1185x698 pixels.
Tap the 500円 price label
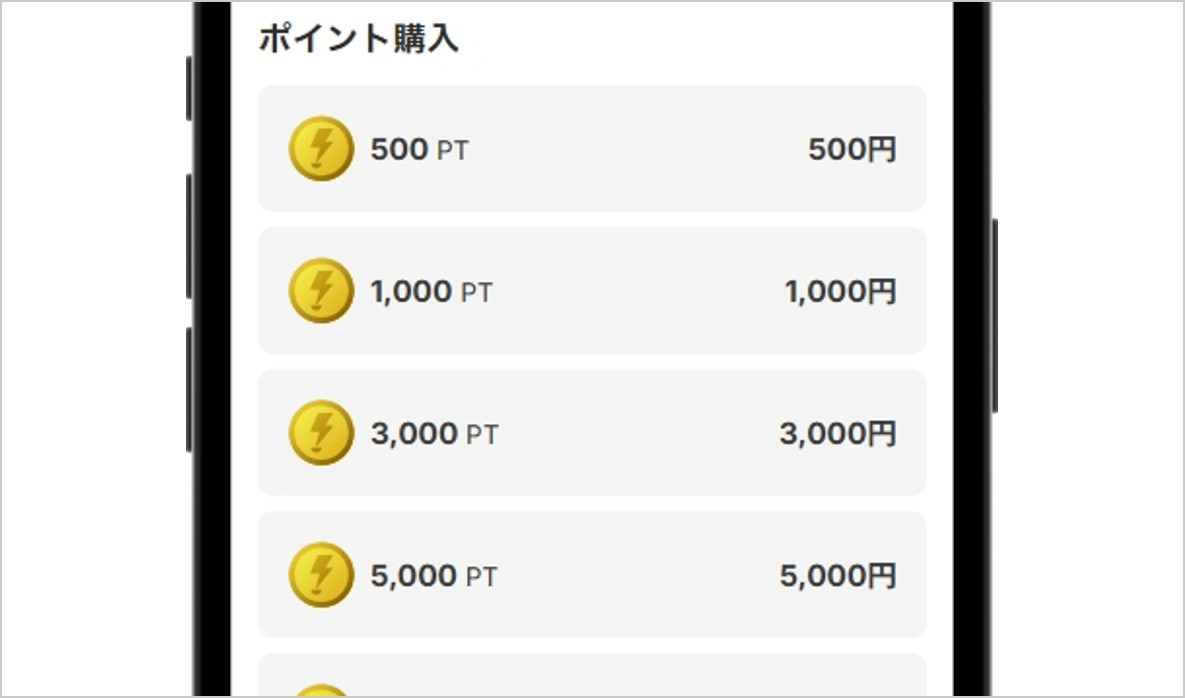point(852,150)
